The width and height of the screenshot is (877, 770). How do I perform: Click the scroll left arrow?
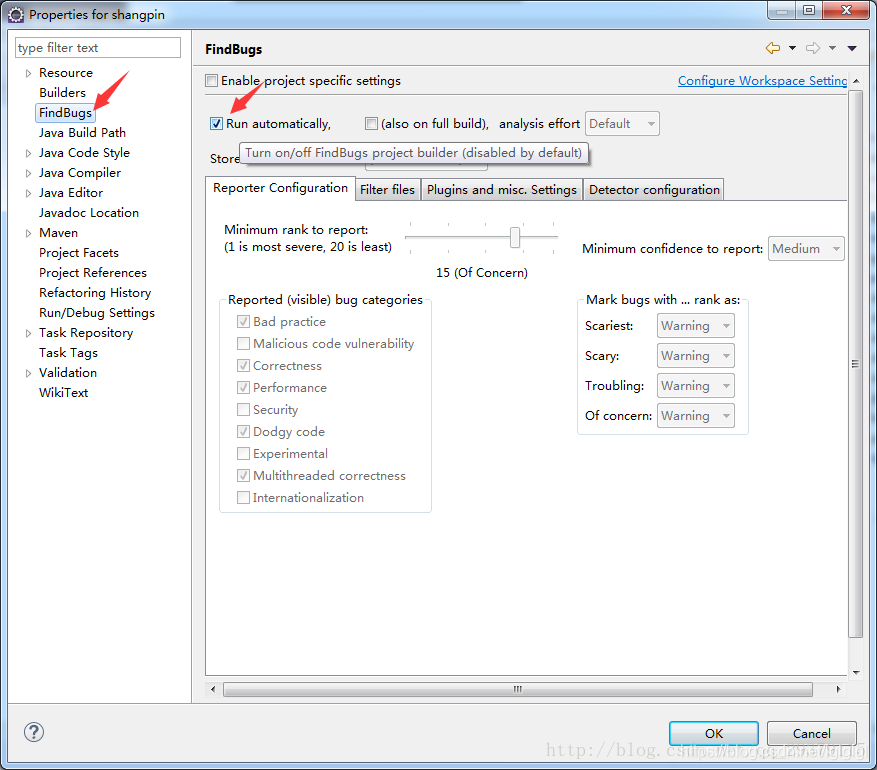[x=213, y=689]
